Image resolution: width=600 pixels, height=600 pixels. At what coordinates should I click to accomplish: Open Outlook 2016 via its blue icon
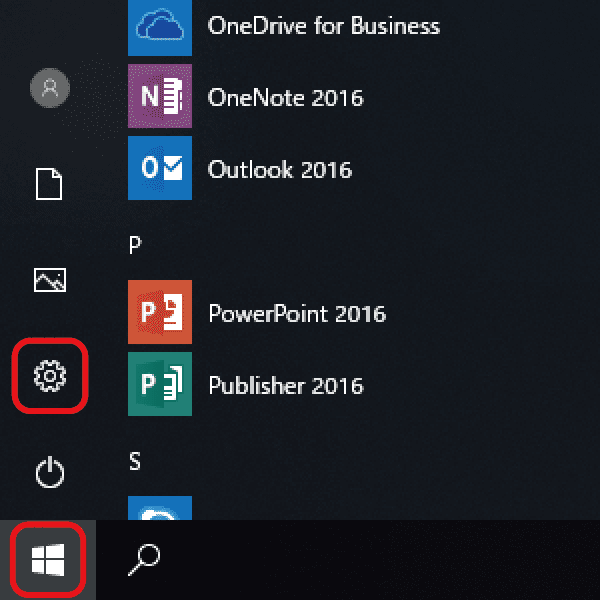(x=160, y=168)
